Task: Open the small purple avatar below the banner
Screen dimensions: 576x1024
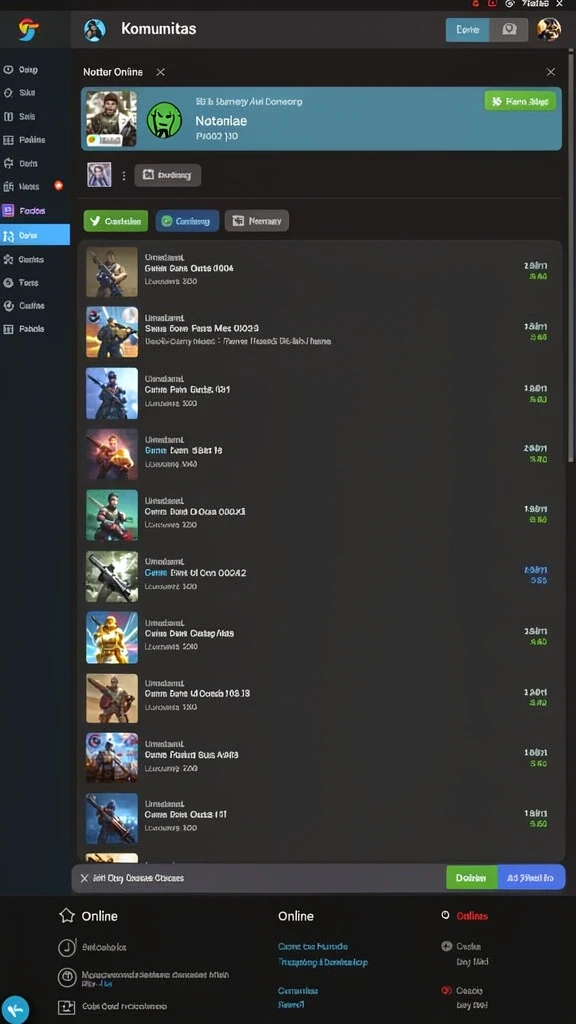Action: 99,175
